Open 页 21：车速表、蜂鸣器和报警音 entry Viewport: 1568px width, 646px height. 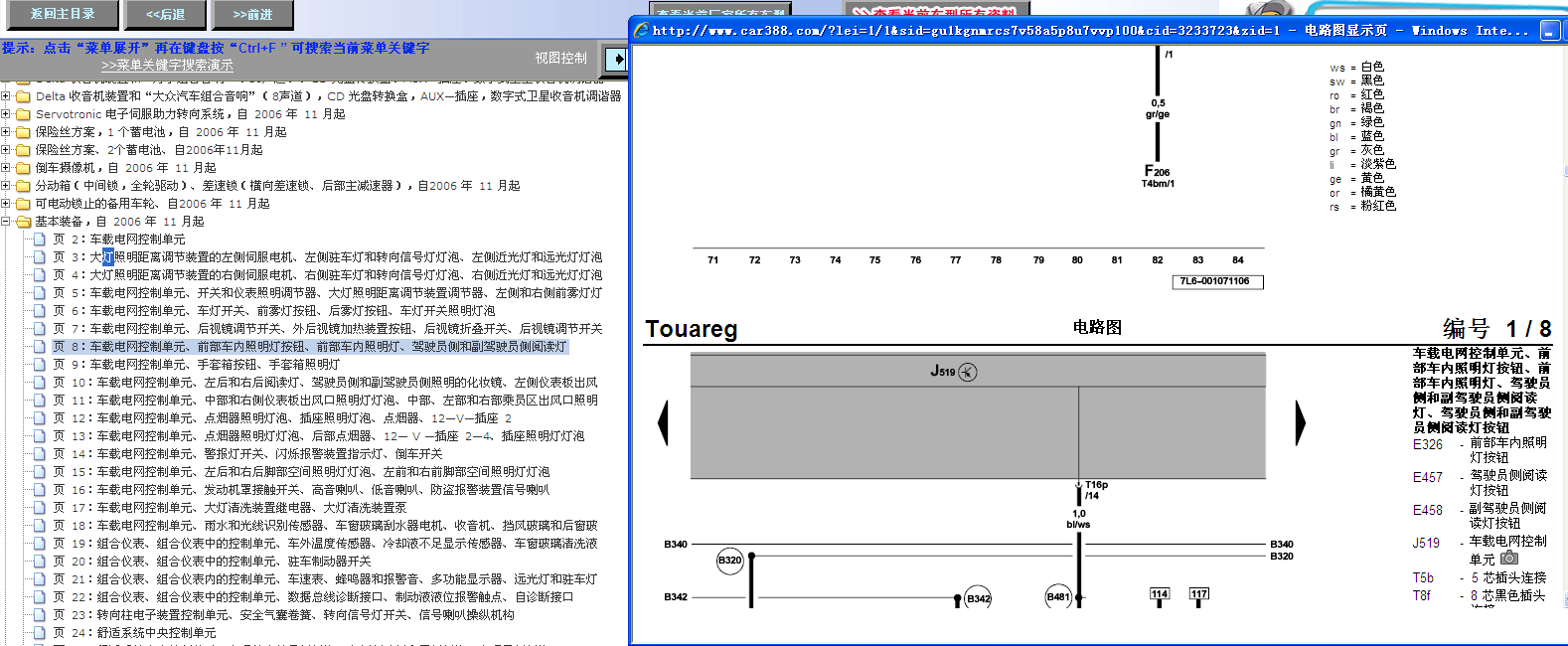(x=325, y=579)
